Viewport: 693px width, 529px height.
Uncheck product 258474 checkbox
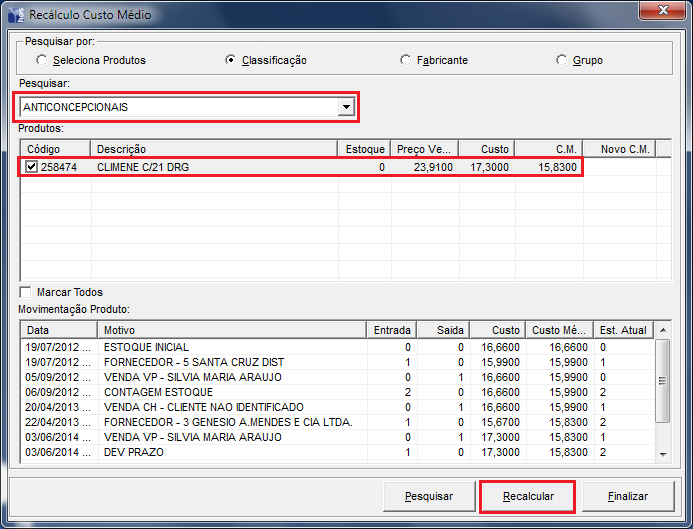31,167
